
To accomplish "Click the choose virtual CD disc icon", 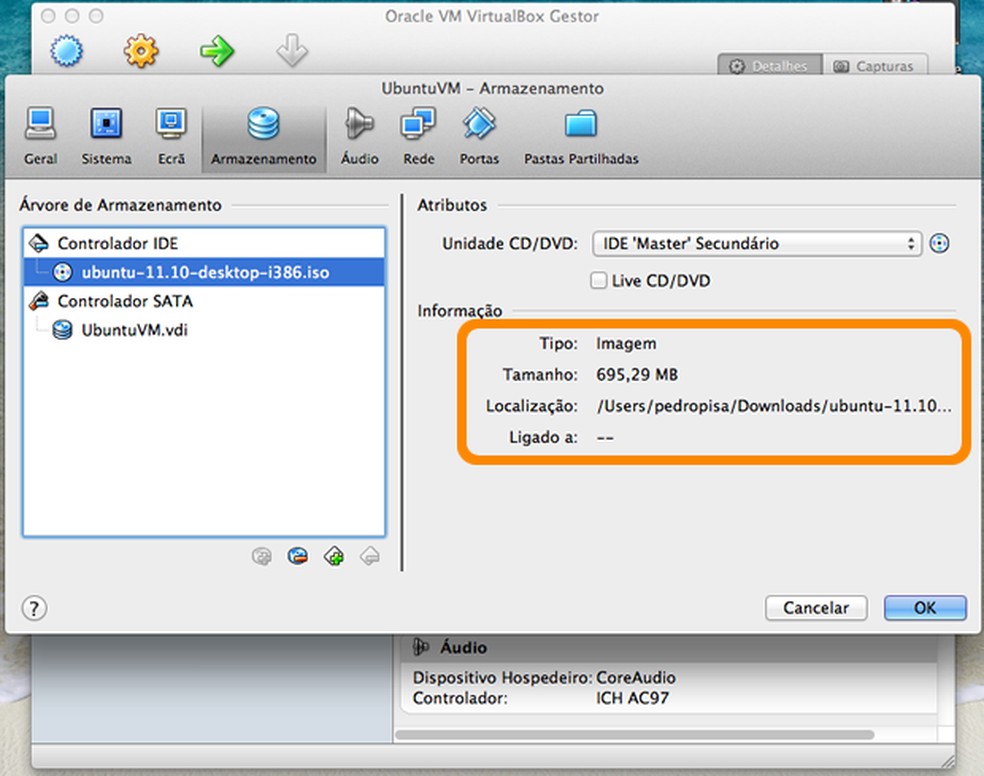I will click(939, 243).
